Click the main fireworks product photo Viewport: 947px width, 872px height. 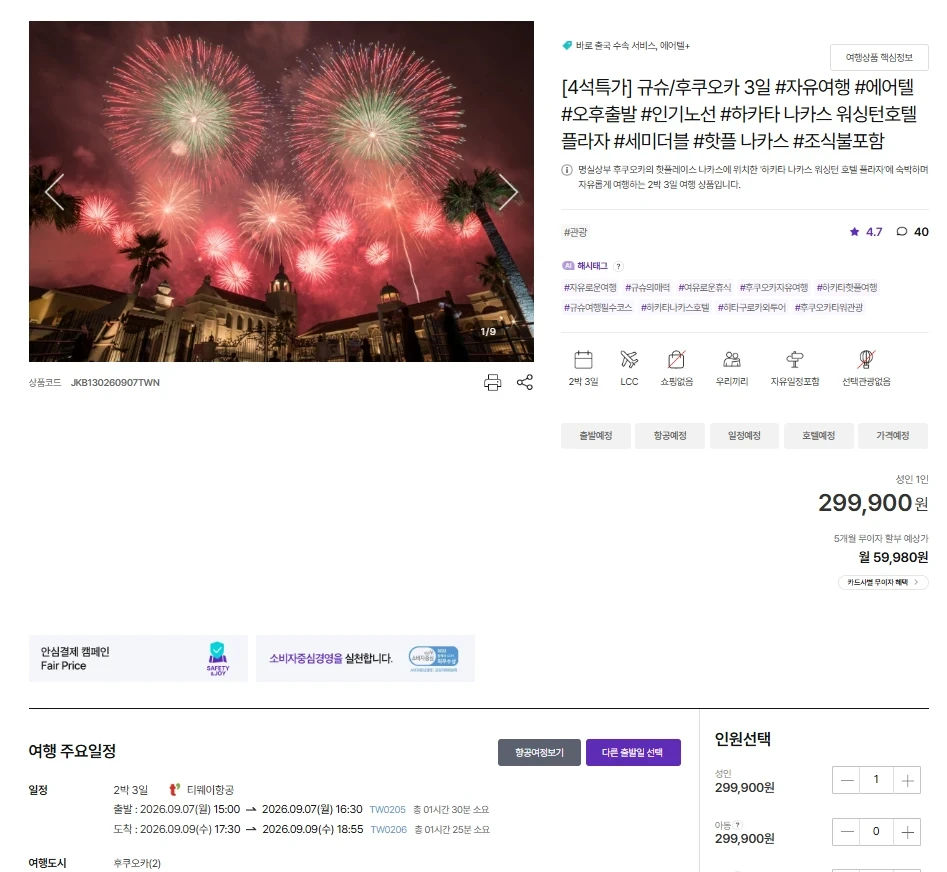[x=281, y=191]
